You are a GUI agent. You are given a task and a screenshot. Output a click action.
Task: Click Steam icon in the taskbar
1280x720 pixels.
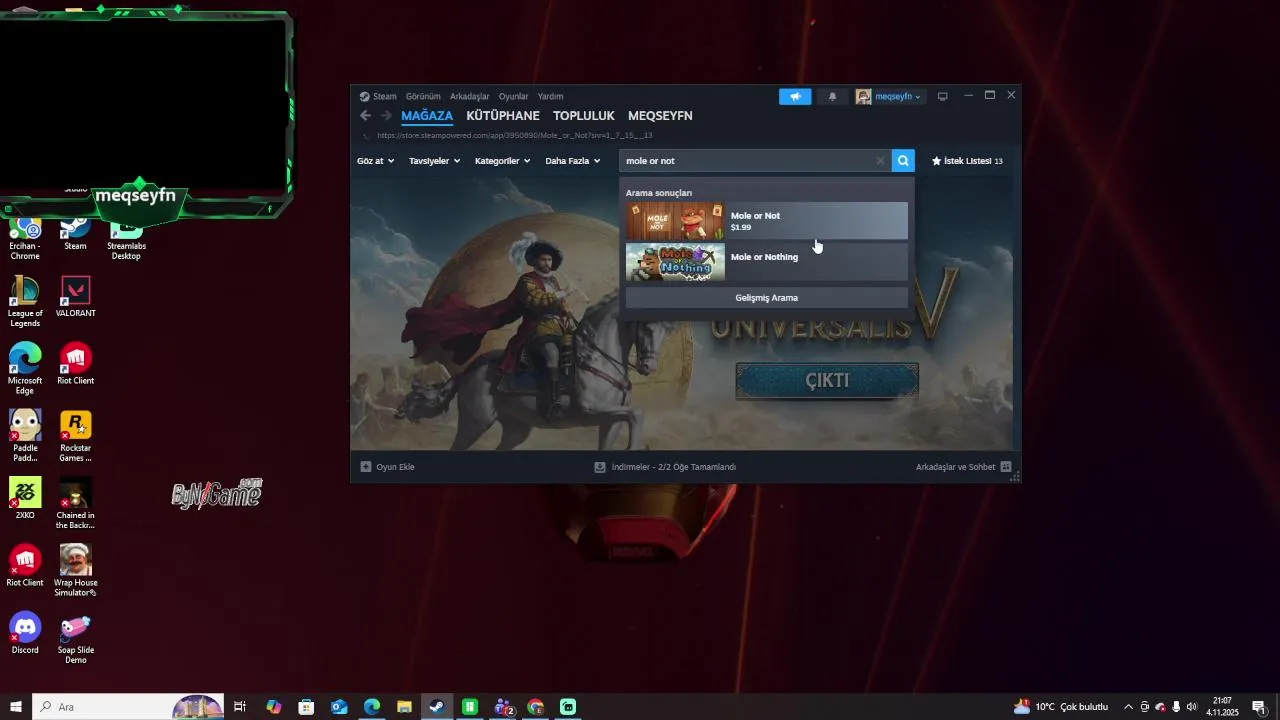pyautogui.click(x=437, y=707)
